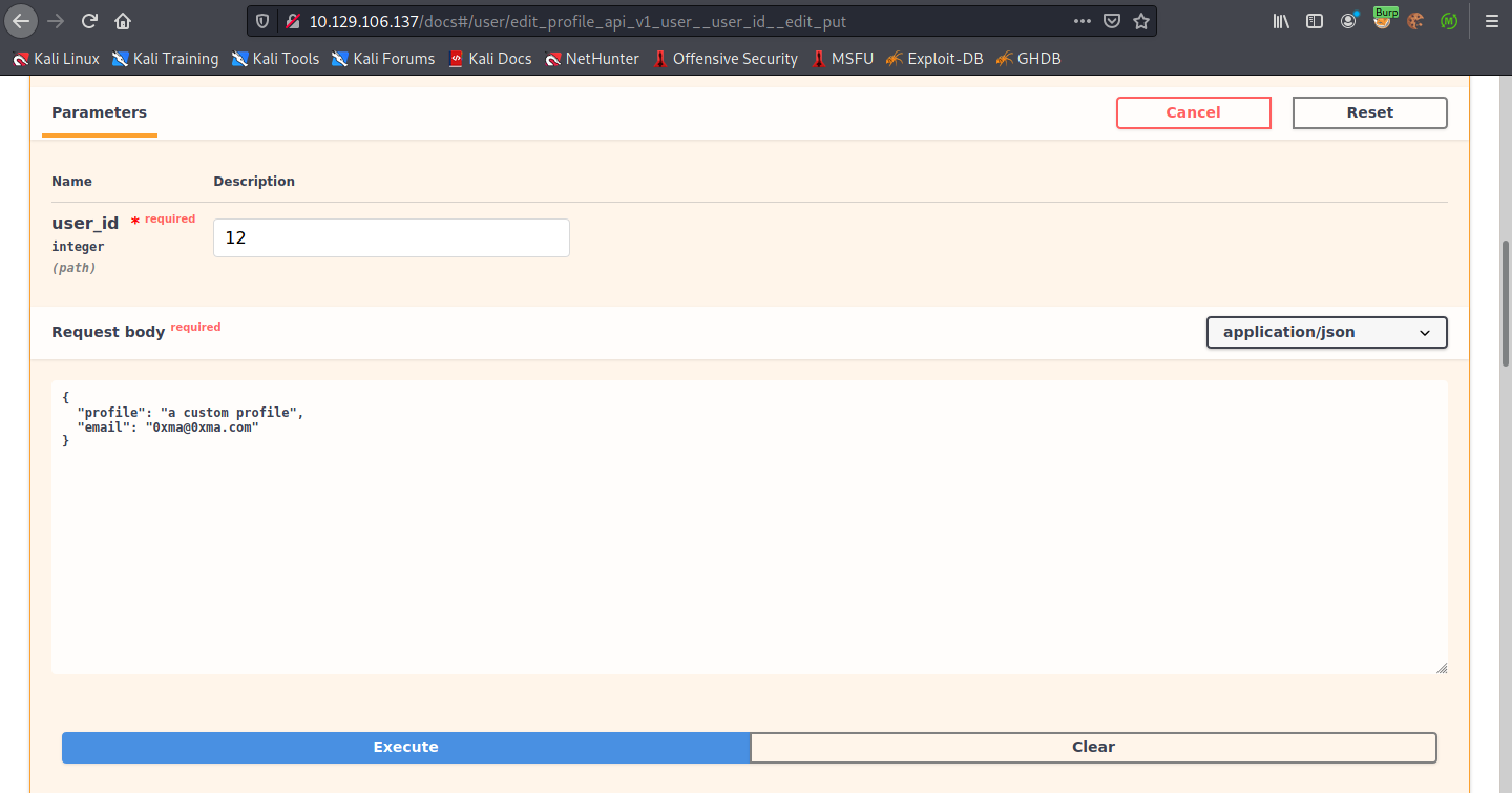Screen dimensions: 1512x793
Task: Click inside the request body JSON textarea
Action: [x=750, y=527]
